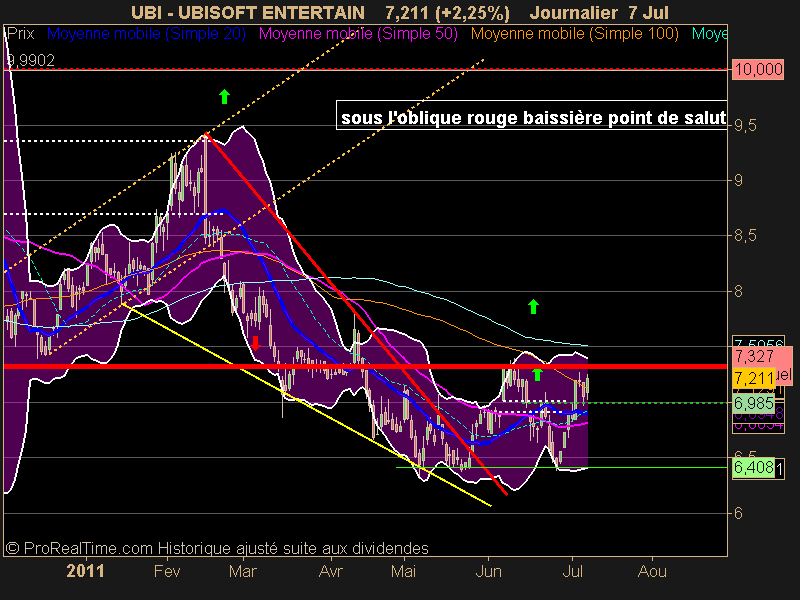
Task: Click the 9,9902 value label
Action: pos(31,61)
